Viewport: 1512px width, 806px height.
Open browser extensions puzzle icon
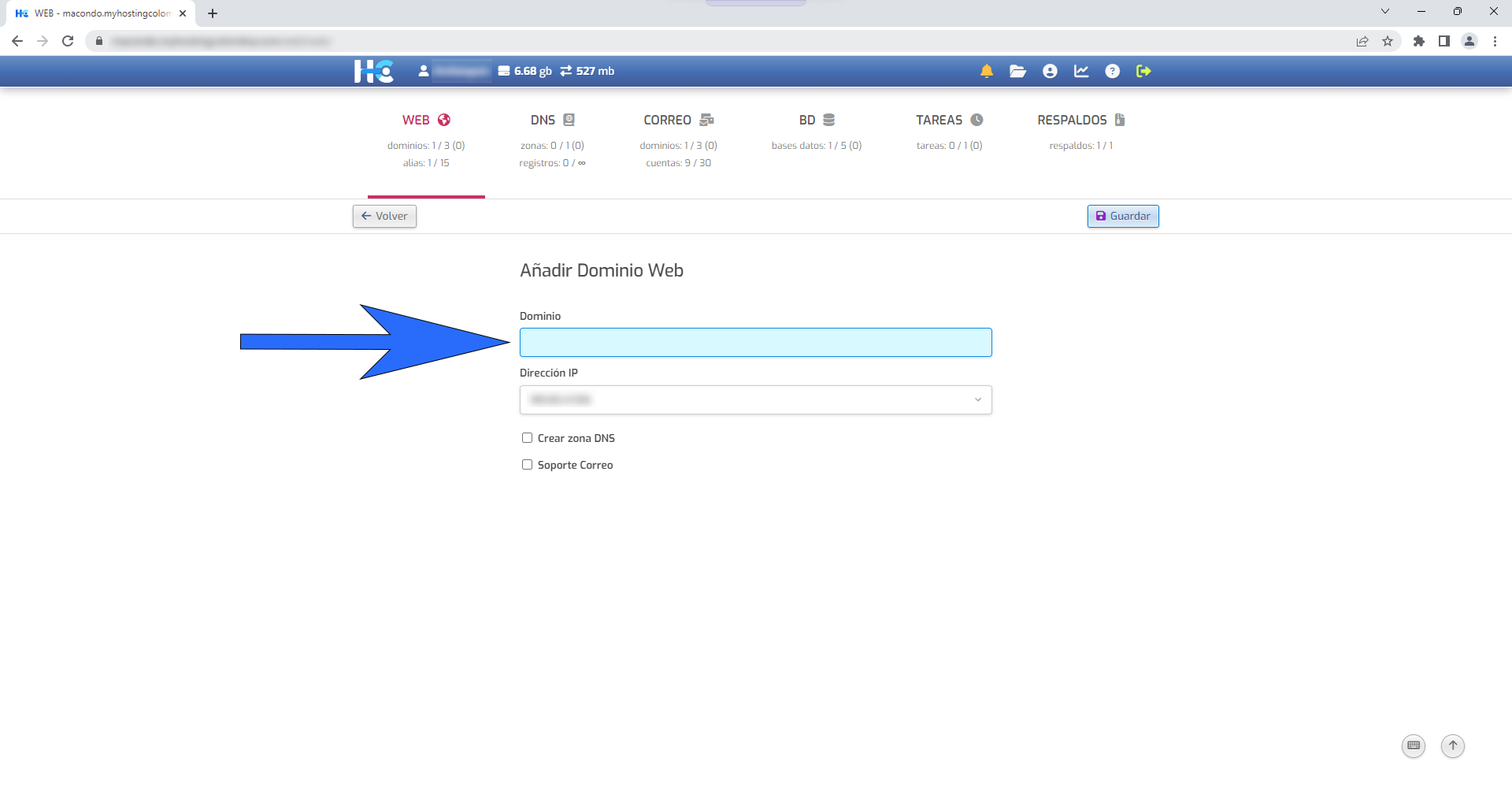(x=1419, y=41)
